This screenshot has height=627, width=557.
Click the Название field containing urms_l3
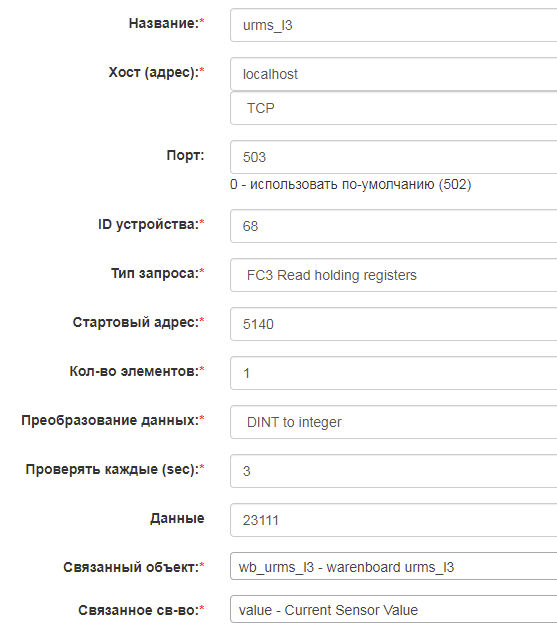coord(393,25)
